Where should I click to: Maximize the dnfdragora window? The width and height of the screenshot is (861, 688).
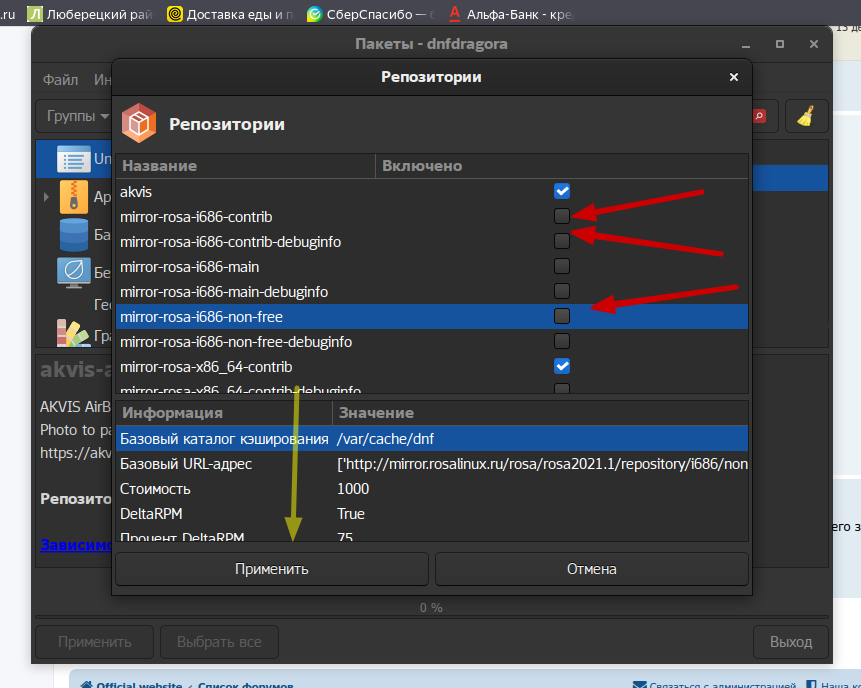[780, 44]
